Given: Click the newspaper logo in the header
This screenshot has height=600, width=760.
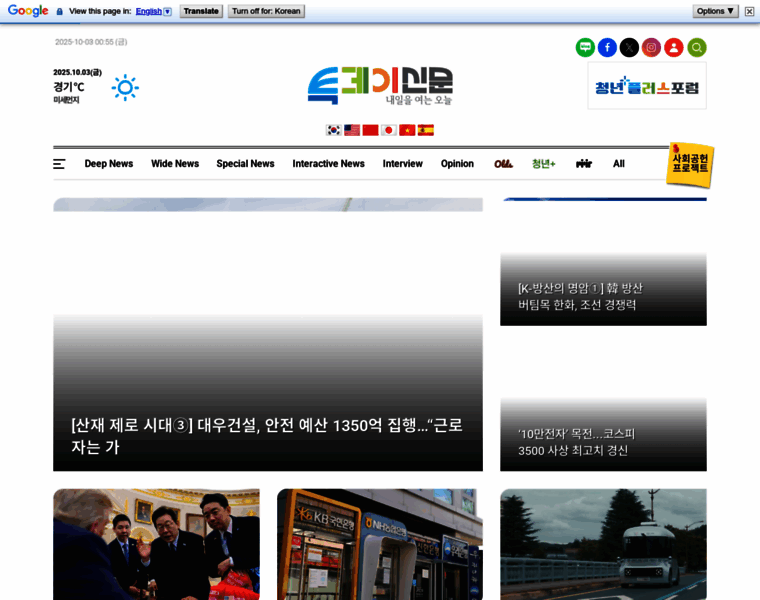Looking at the screenshot, I should point(380,86).
